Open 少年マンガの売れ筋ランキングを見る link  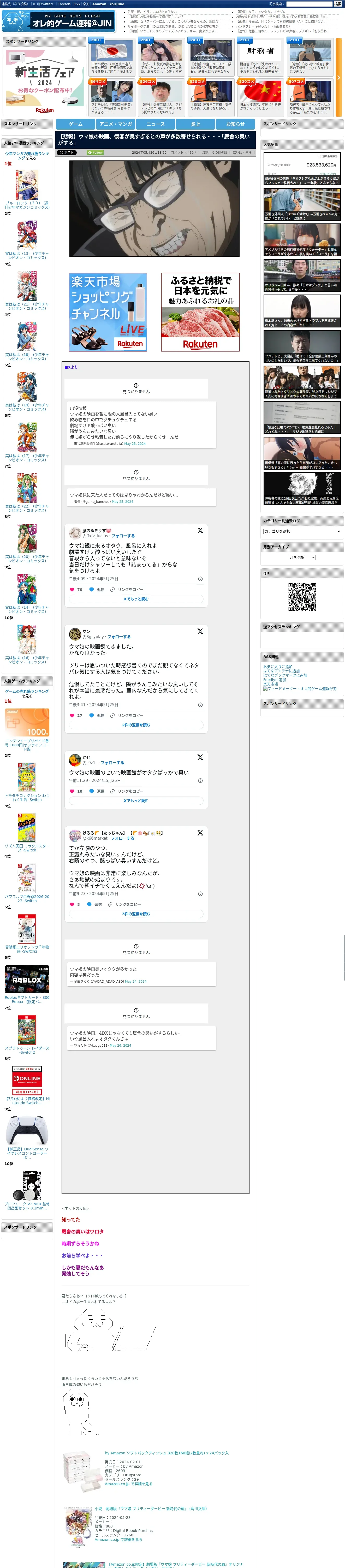click(27, 156)
